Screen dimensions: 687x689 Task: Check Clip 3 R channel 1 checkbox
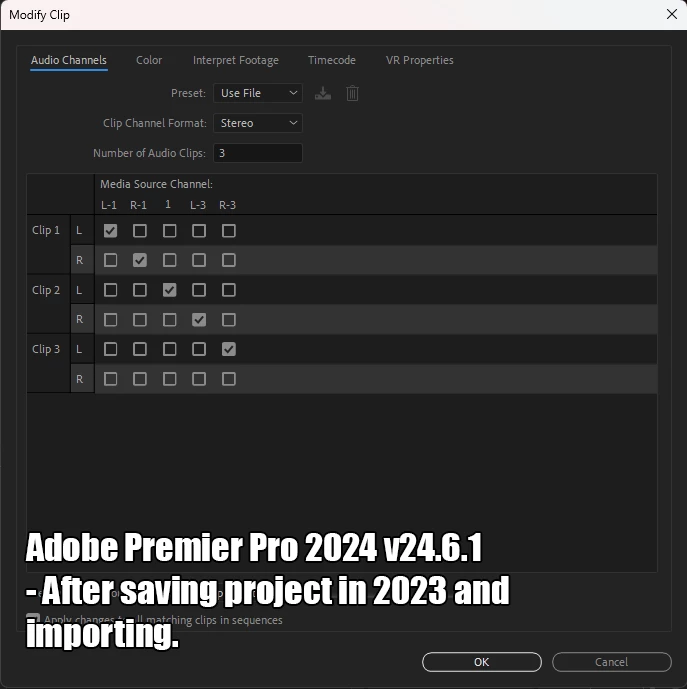[170, 379]
